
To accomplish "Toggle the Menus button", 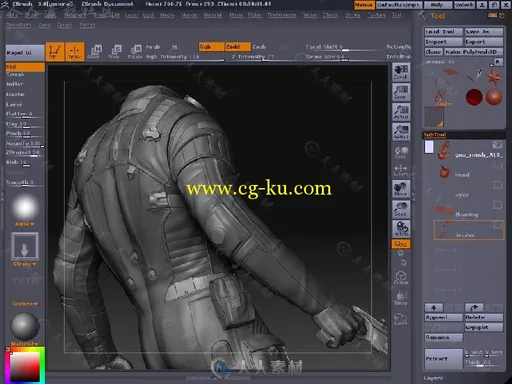I will [364, 5].
